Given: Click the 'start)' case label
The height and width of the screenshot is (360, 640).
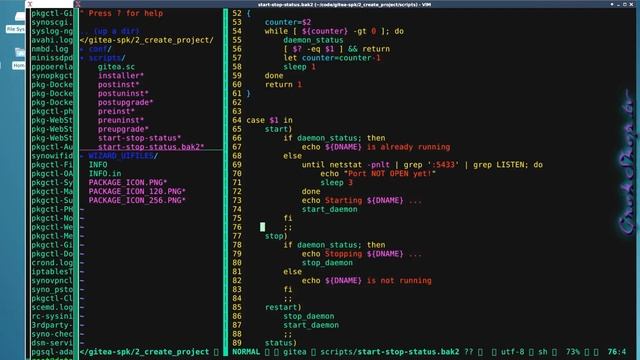Looking at the screenshot, I should 279,129.
